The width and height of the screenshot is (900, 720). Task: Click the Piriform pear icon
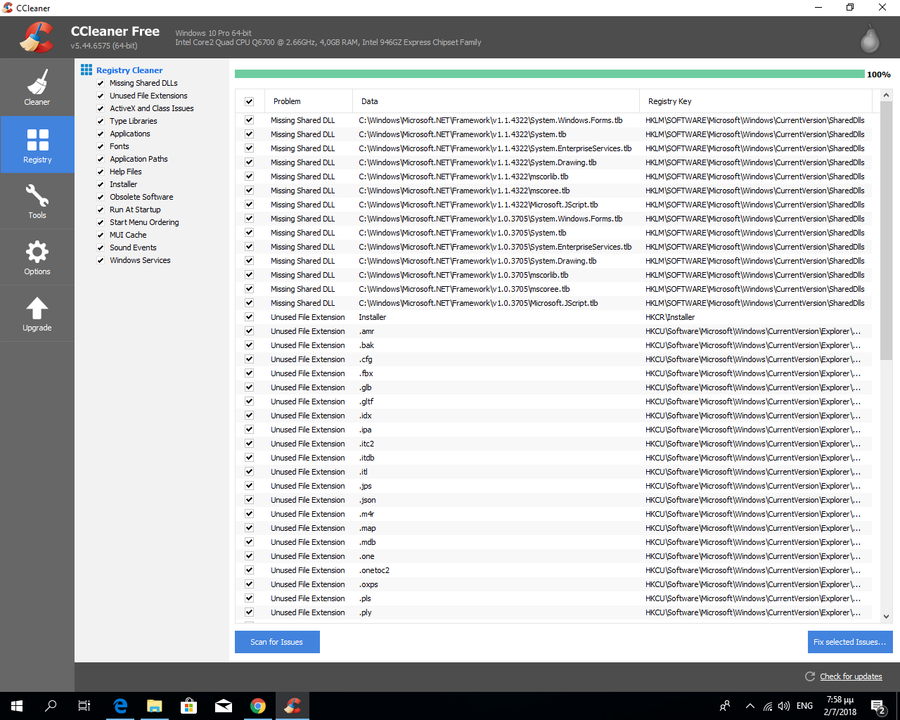coord(870,38)
